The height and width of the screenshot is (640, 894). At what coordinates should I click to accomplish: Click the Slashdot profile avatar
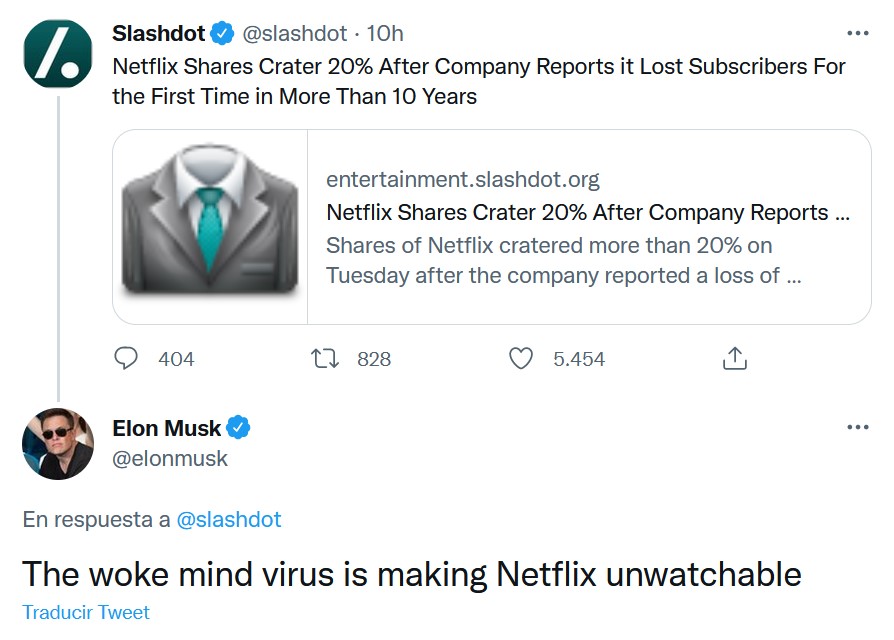tap(58, 54)
